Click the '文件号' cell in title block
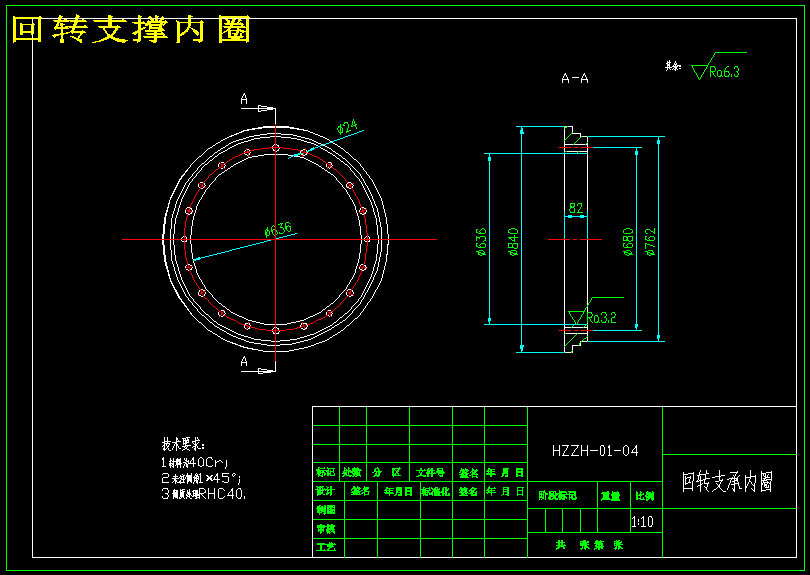Viewport: 810px width, 575px height. [430, 472]
